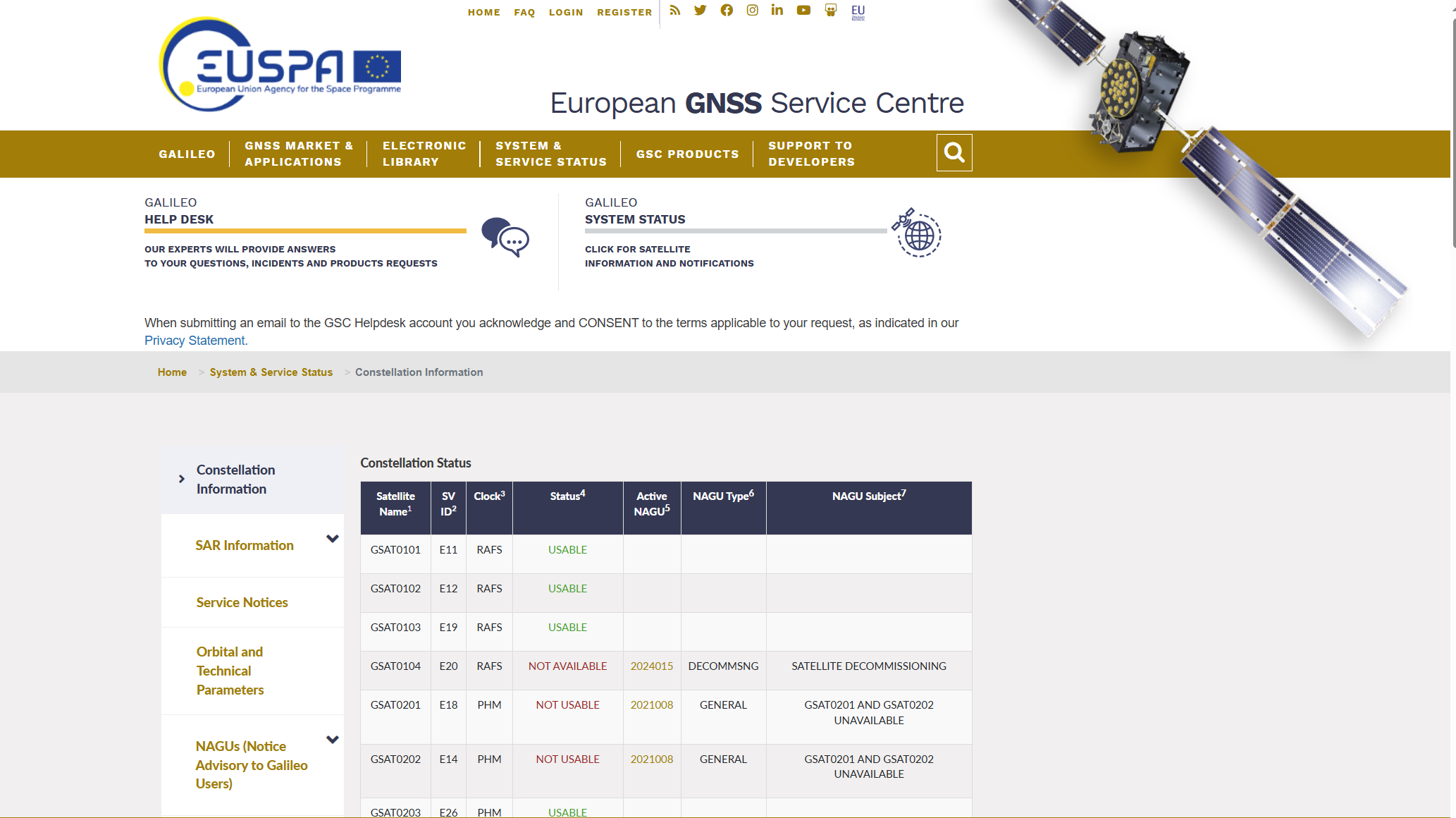Click the Help Desk chat bubbles icon
1456x818 pixels.
[x=505, y=237]
